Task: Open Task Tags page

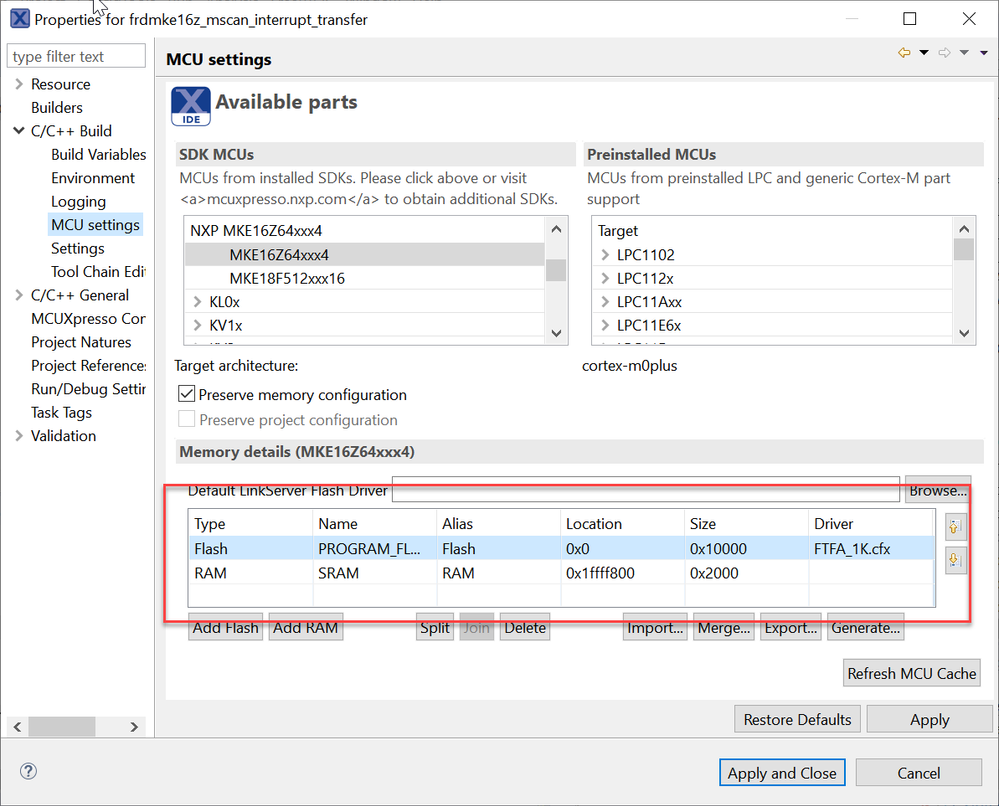Action: 61,413
